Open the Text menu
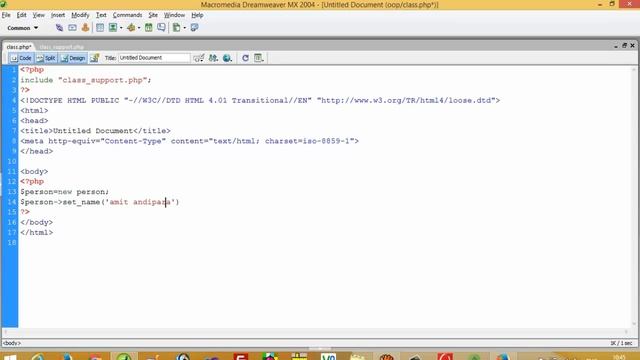Viewport: 640px width, 360px height. point(101,15)
